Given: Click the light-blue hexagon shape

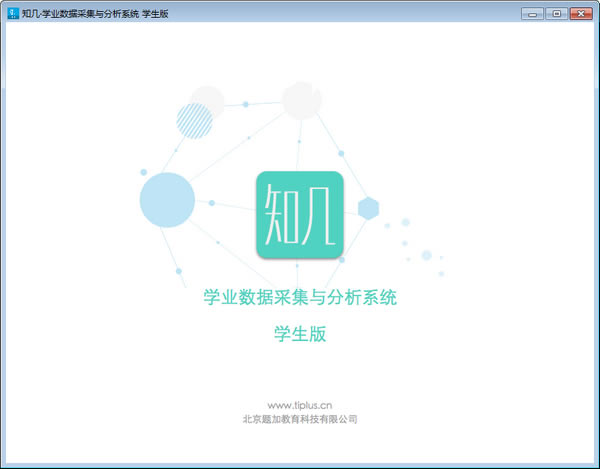Looking at the screenshot, I should point(368,208).
